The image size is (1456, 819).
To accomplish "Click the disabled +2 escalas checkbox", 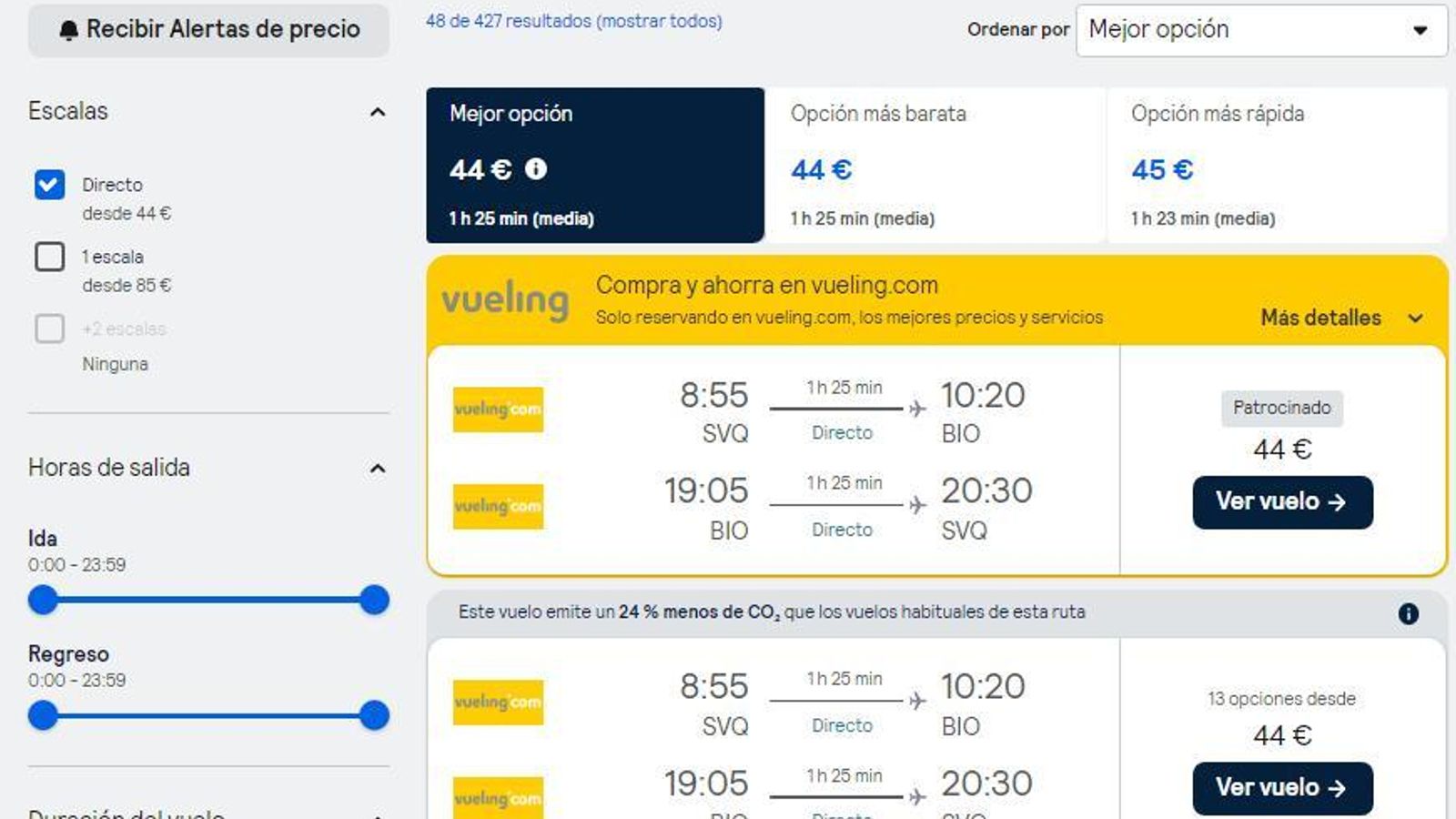I will coord(50,329).
